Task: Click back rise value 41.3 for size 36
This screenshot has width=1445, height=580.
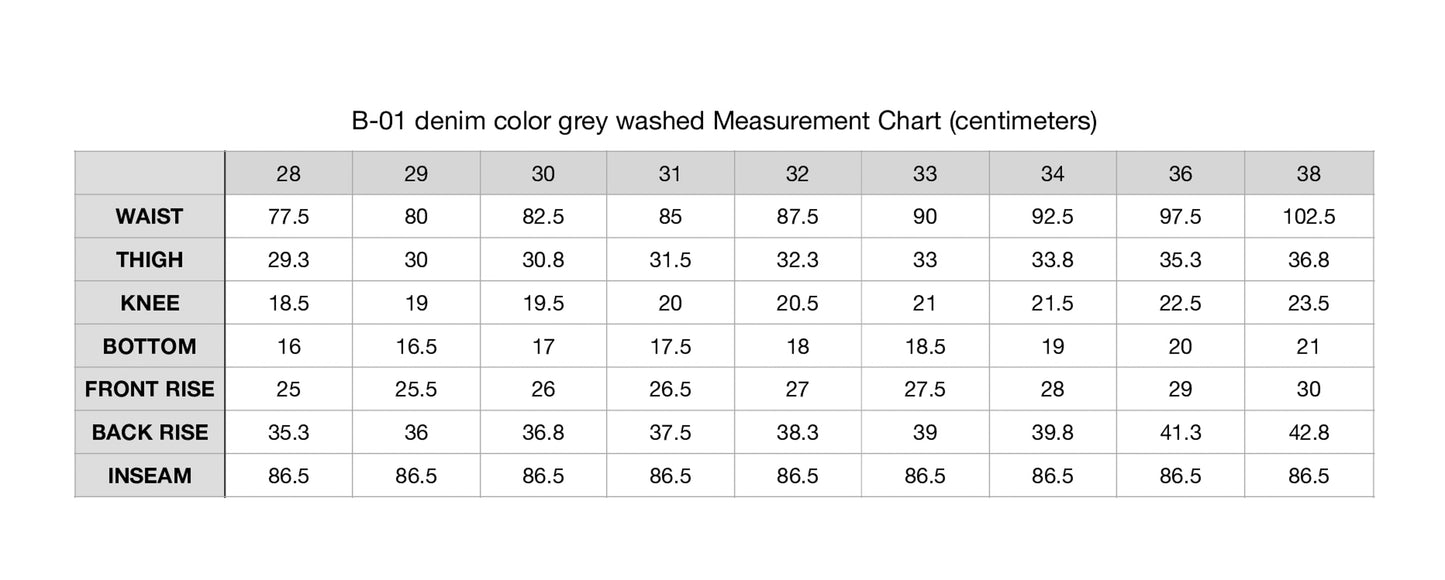Action: click(x=1180, y=433)
